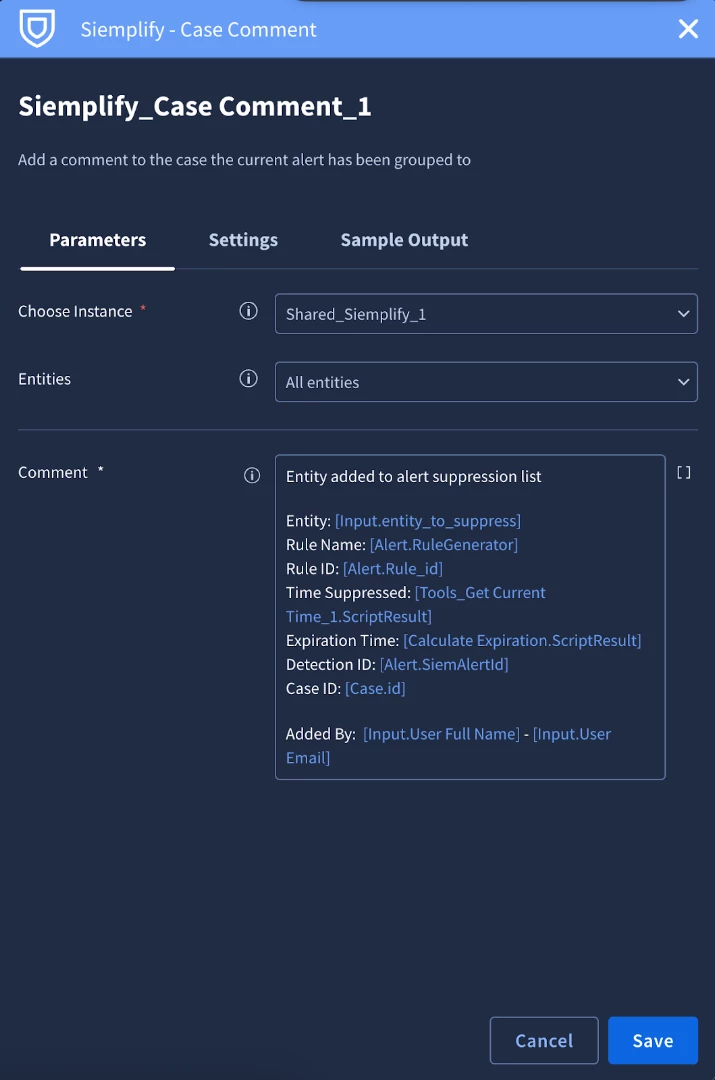Viewport: 715px width, 1080px height.
Task: Save the case comment action
Action: [x=653, y=1040]
